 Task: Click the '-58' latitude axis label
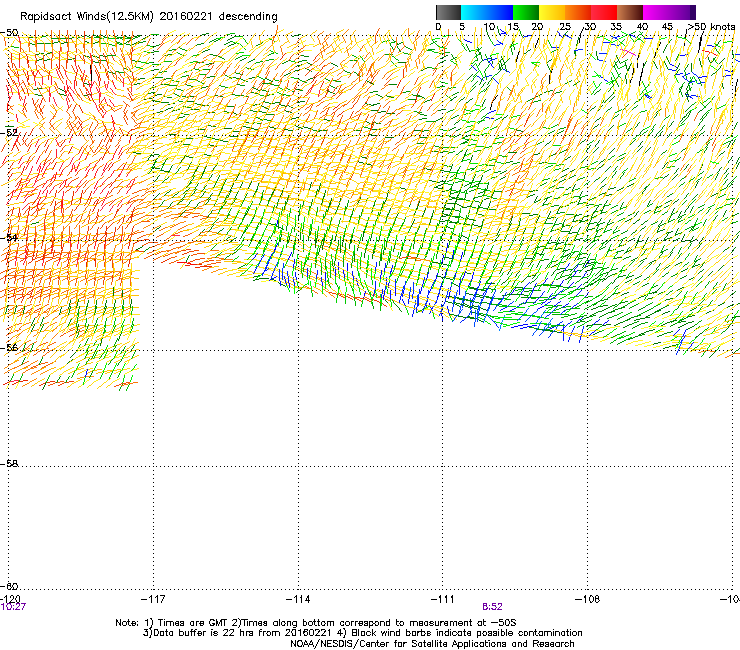pos(9,464)
